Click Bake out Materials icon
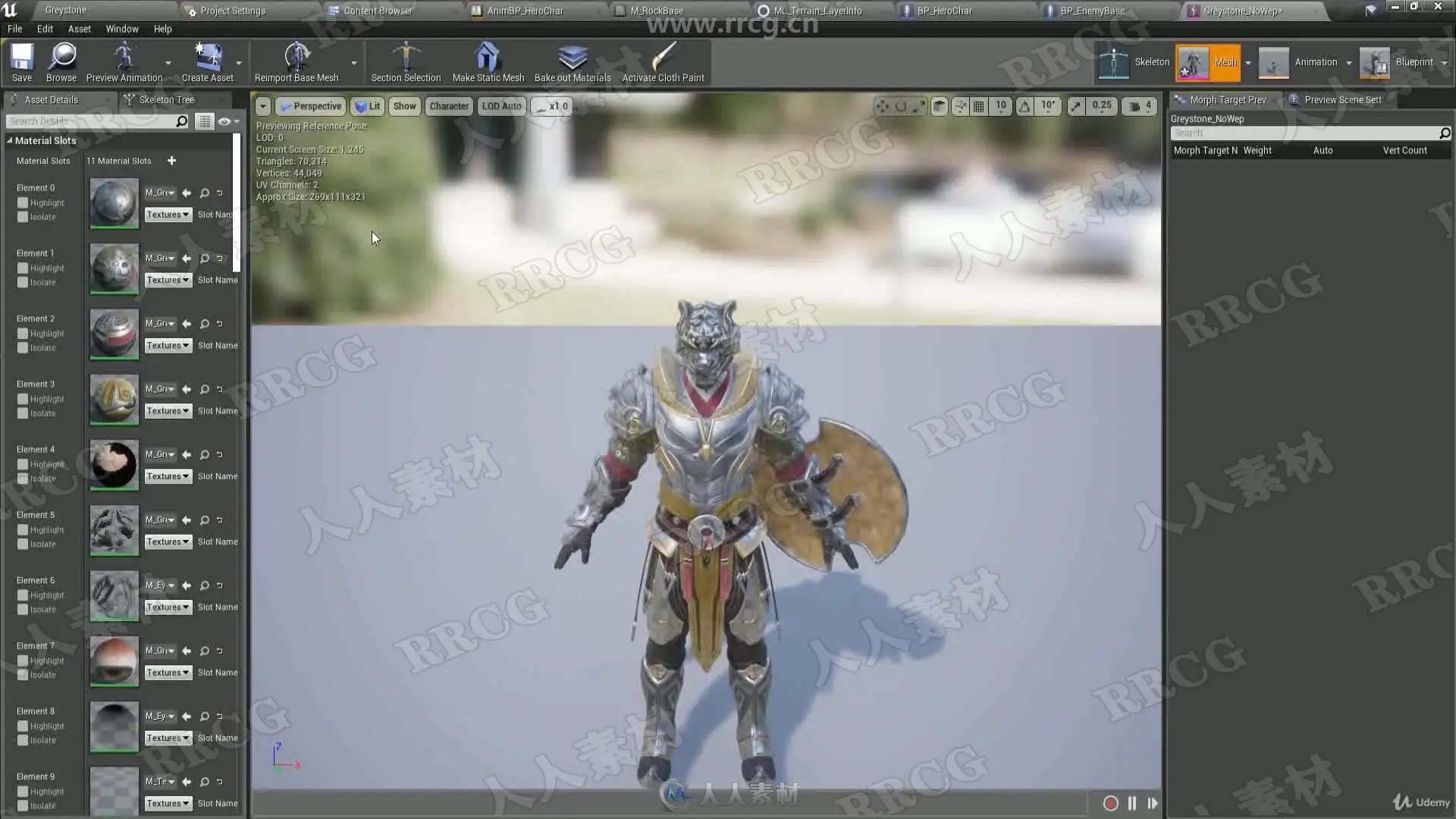This screenshot has width=1456, height=819. tap(573, 62)
